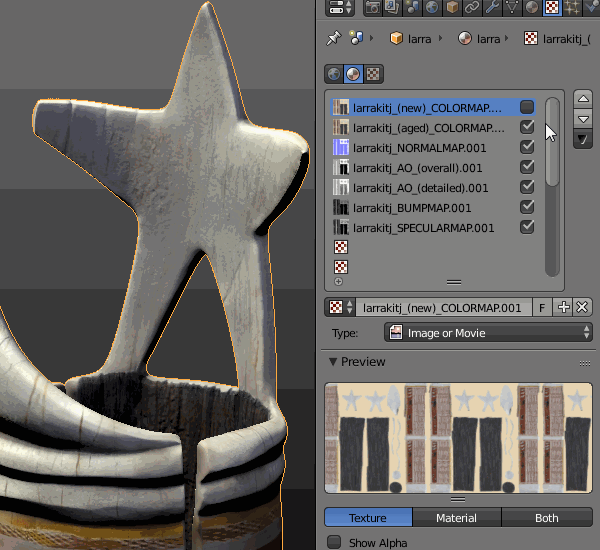Browse textures to link dropdown
Viewport: 600px width, 550px height.
tap(340, 307)
